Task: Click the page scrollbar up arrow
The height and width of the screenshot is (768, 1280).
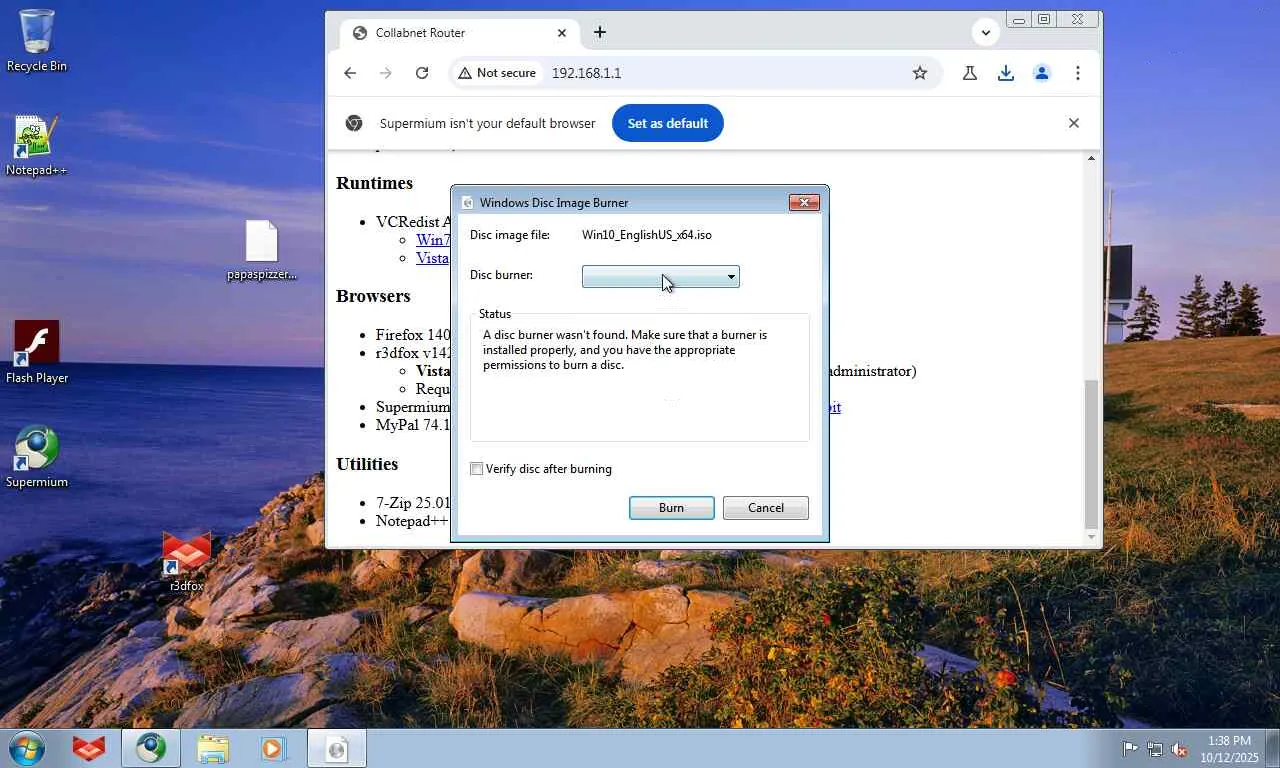Action: coord(1092,158)
